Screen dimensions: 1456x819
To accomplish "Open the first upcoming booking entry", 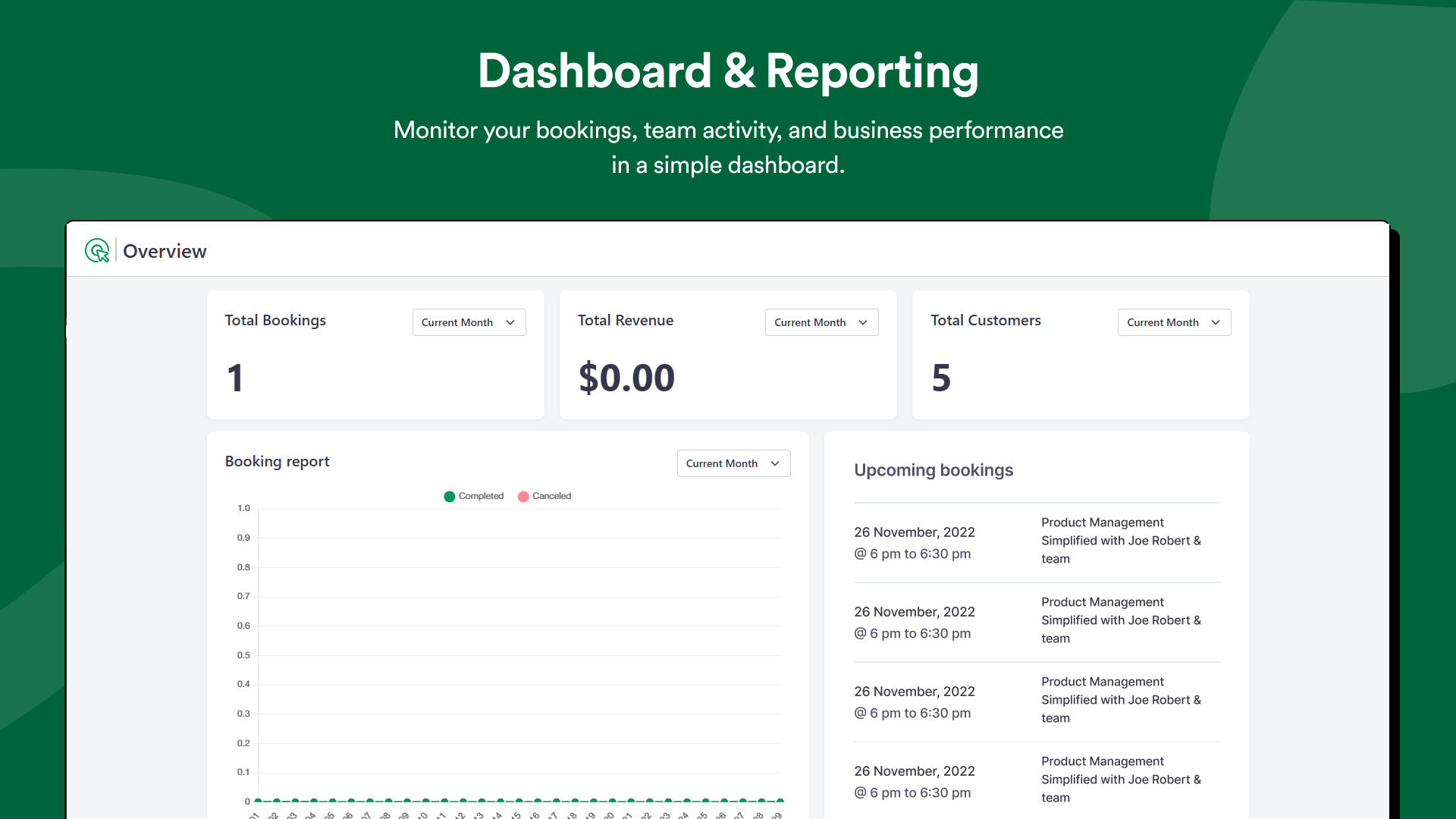I will pos(1037,542).
